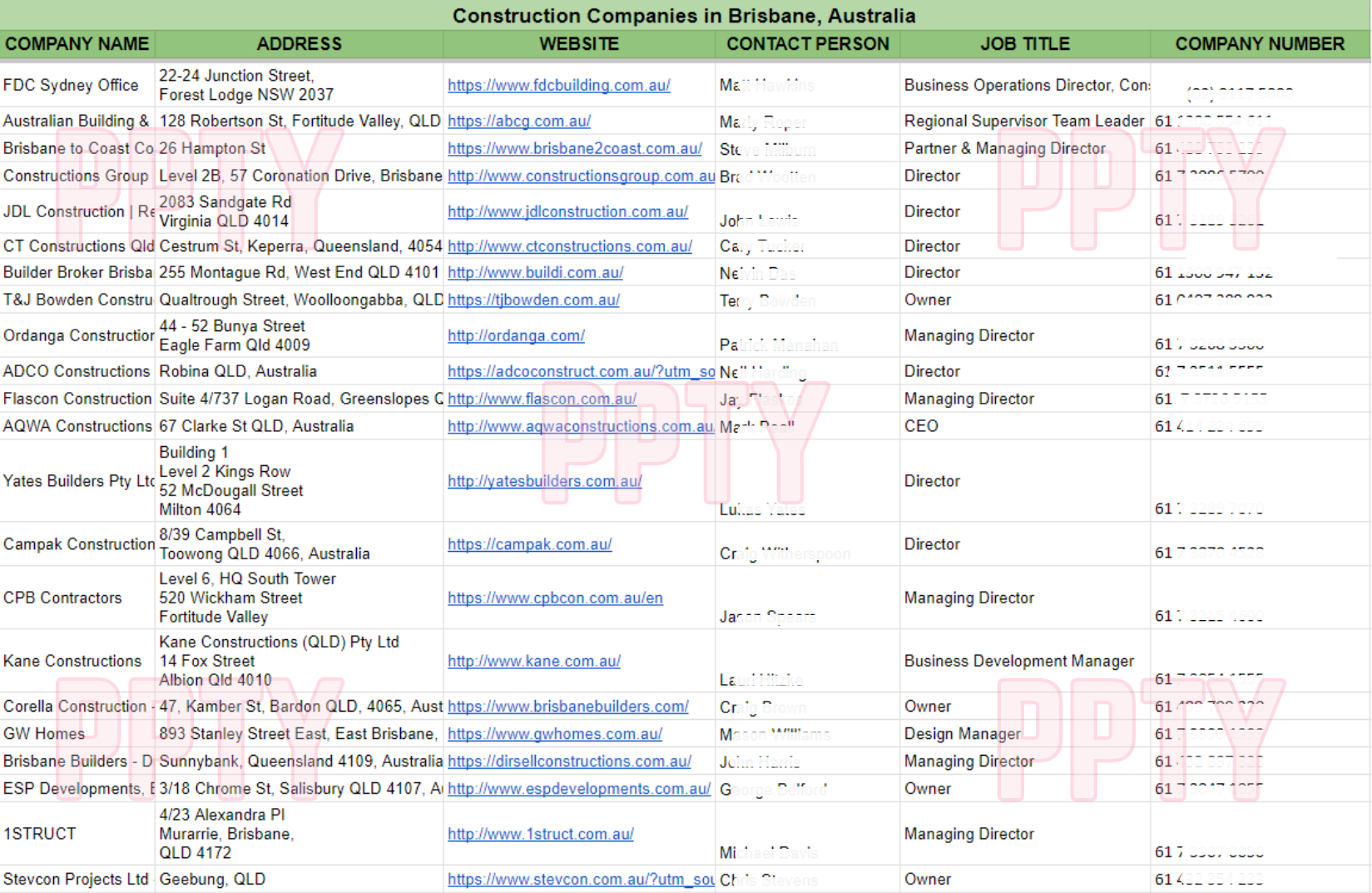Open the stevcon.com.au link
This screenshot has height=893, width=1372.
coord(581,880)
